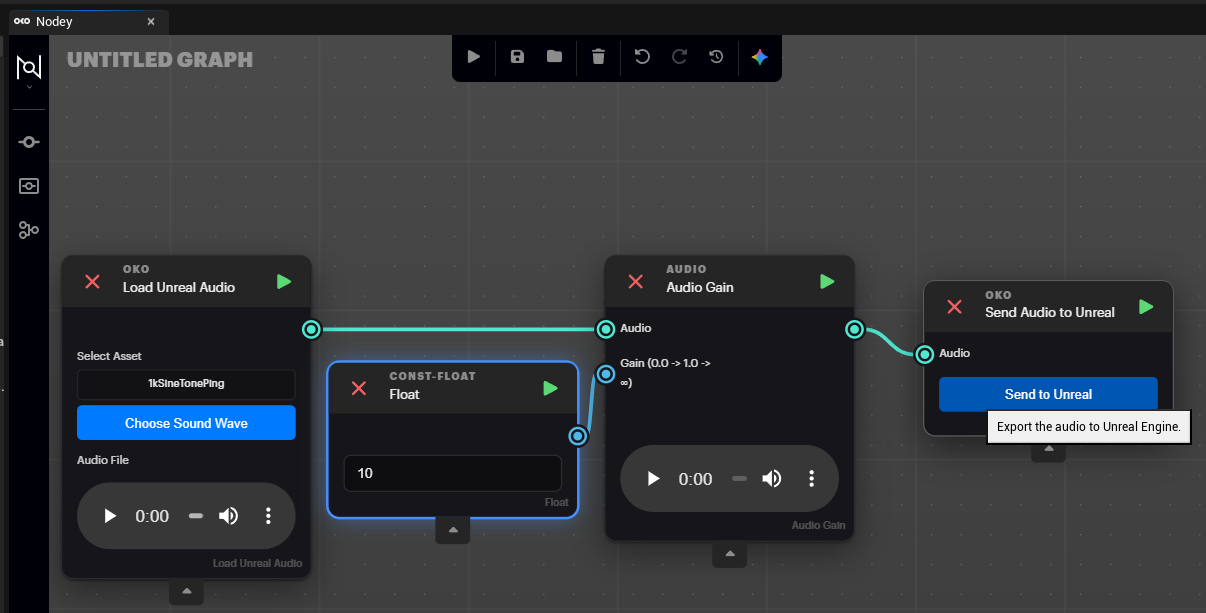Click the 1kSineTonePing asset field

(x=186, y=385)
